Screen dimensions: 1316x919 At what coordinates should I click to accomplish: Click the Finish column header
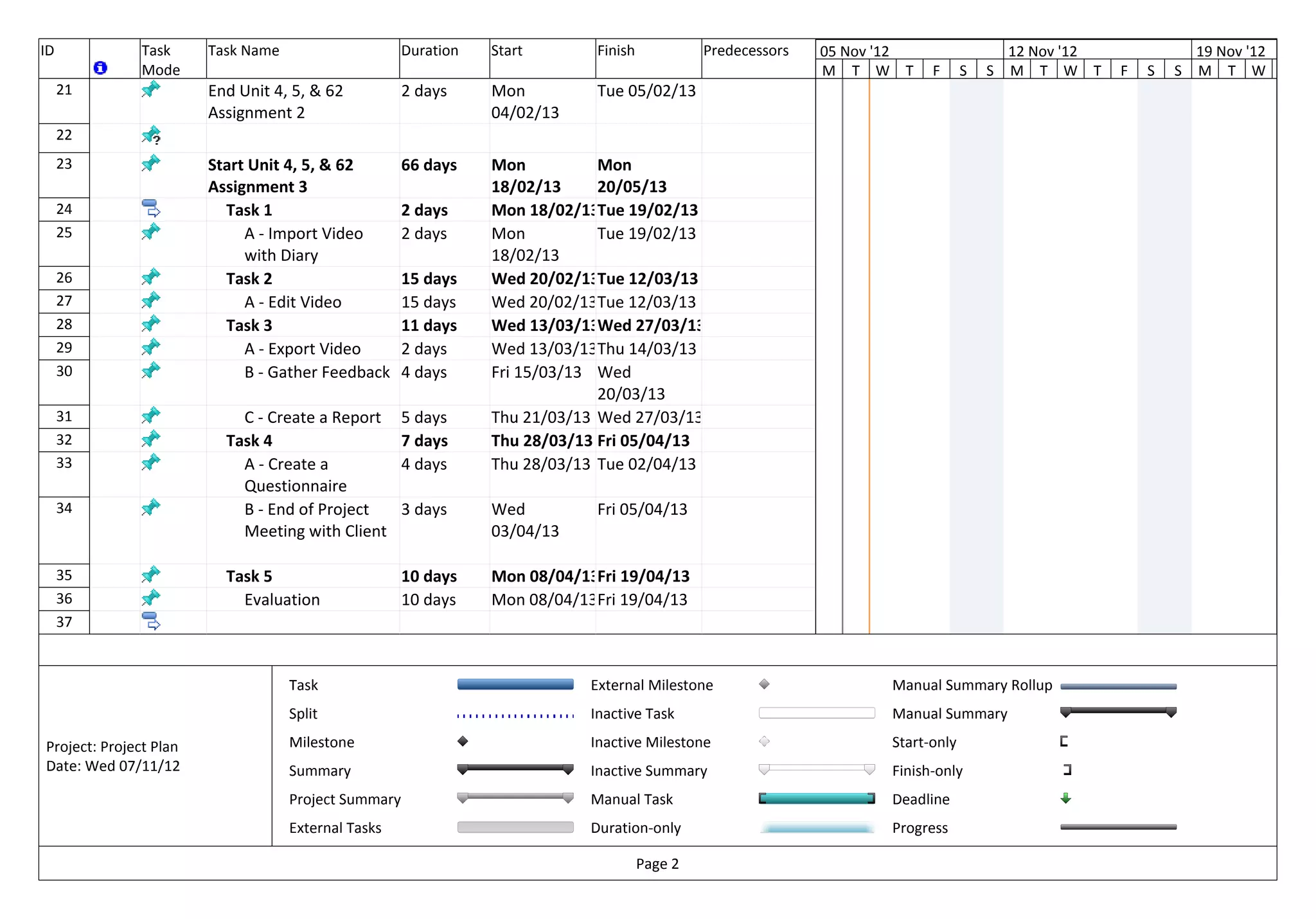pos(648,58)
